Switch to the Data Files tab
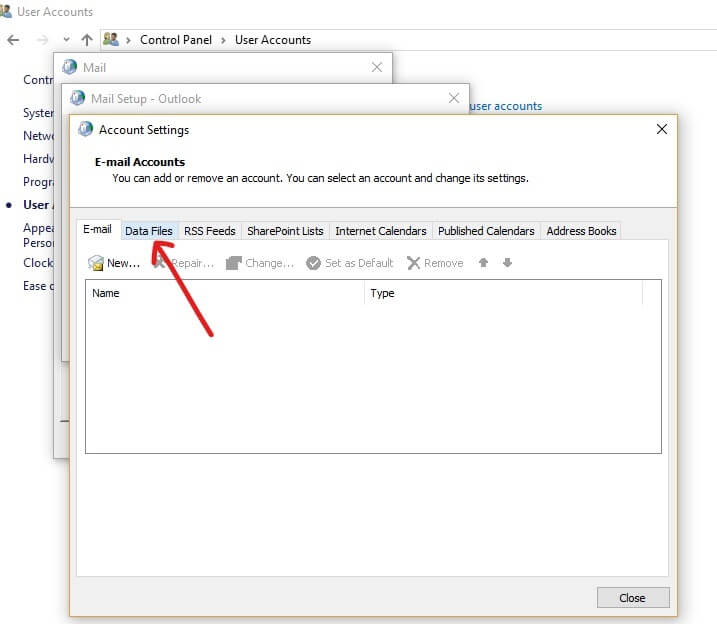The height and width of the screenshot is (624, 717). 148,231
